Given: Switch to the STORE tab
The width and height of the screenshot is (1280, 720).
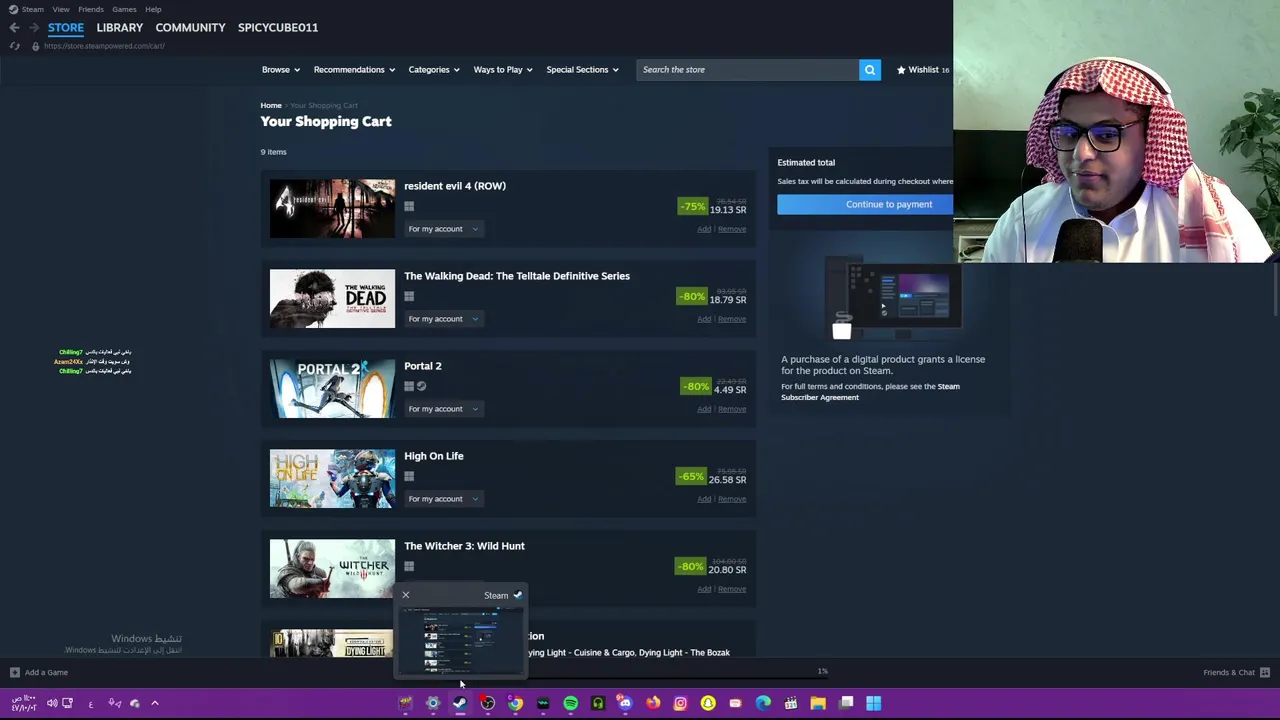Looking at the screenshot, I should coord(66,28).
